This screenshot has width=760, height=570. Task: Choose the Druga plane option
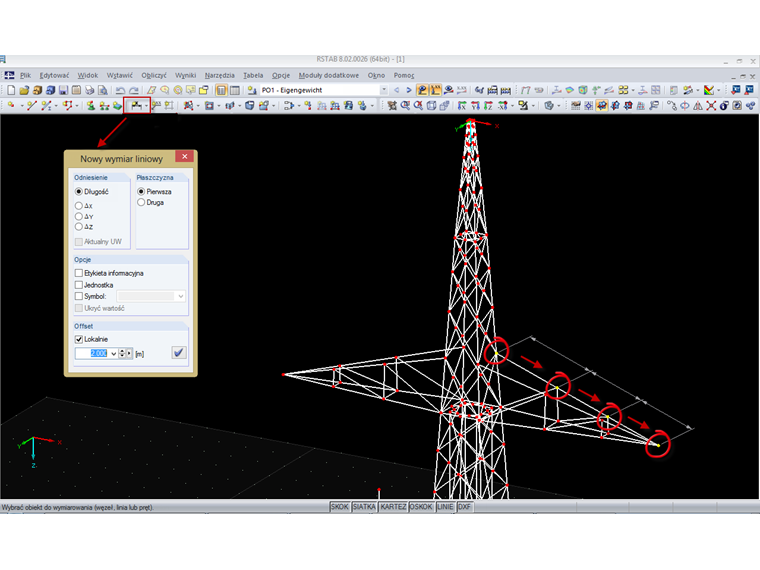click(x=141, y=202)
